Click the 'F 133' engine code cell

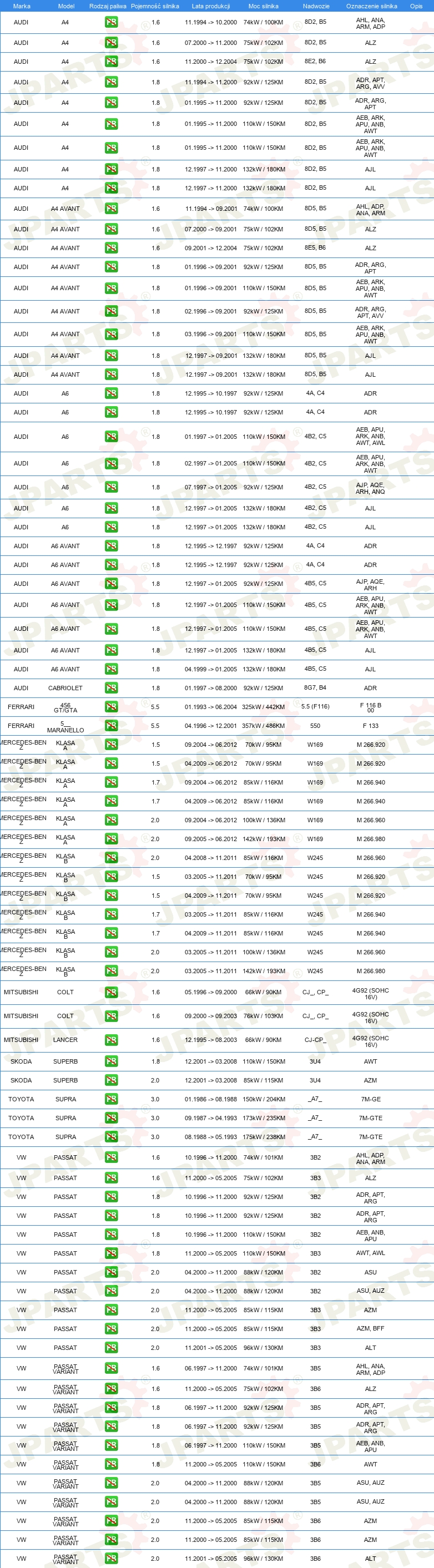(x=371, y=726)
